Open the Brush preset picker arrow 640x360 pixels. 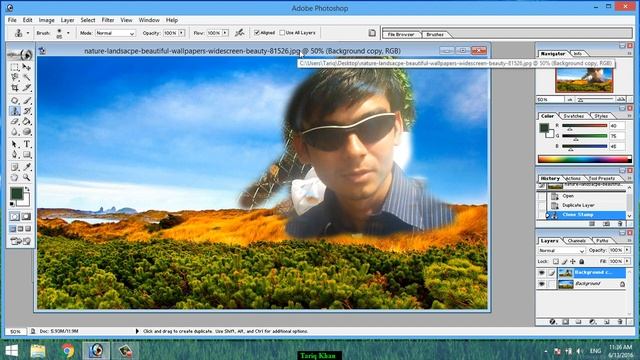68,33
